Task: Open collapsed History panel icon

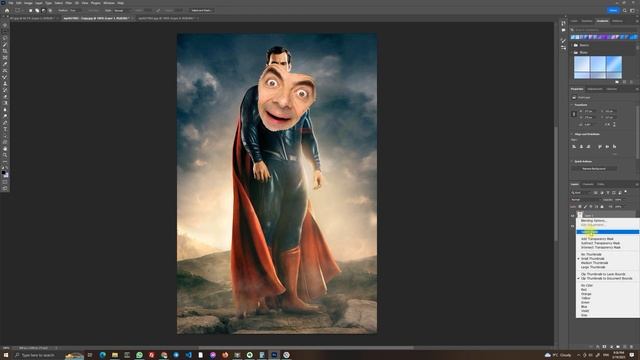Action: point(564,23)
